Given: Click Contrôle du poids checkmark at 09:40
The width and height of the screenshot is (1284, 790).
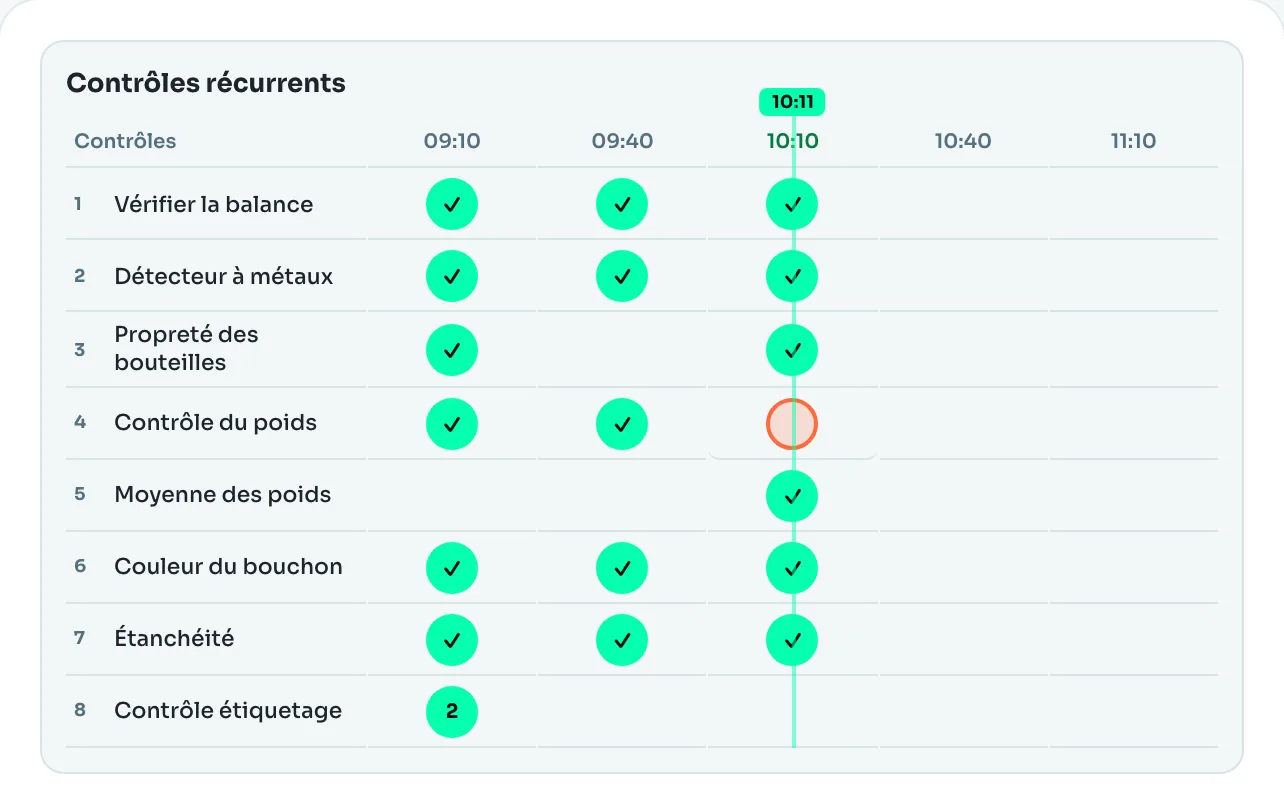Looking at the screenshot, I should tap(622, 423).
